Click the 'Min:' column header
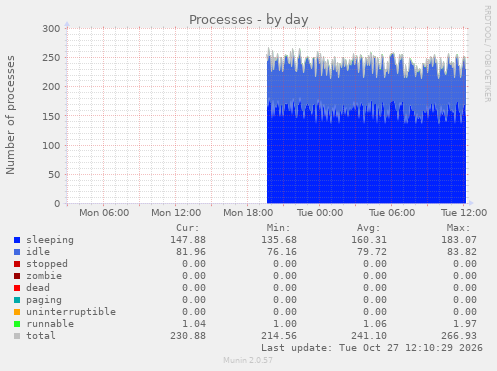497x371 pixels. click(278, 228)
